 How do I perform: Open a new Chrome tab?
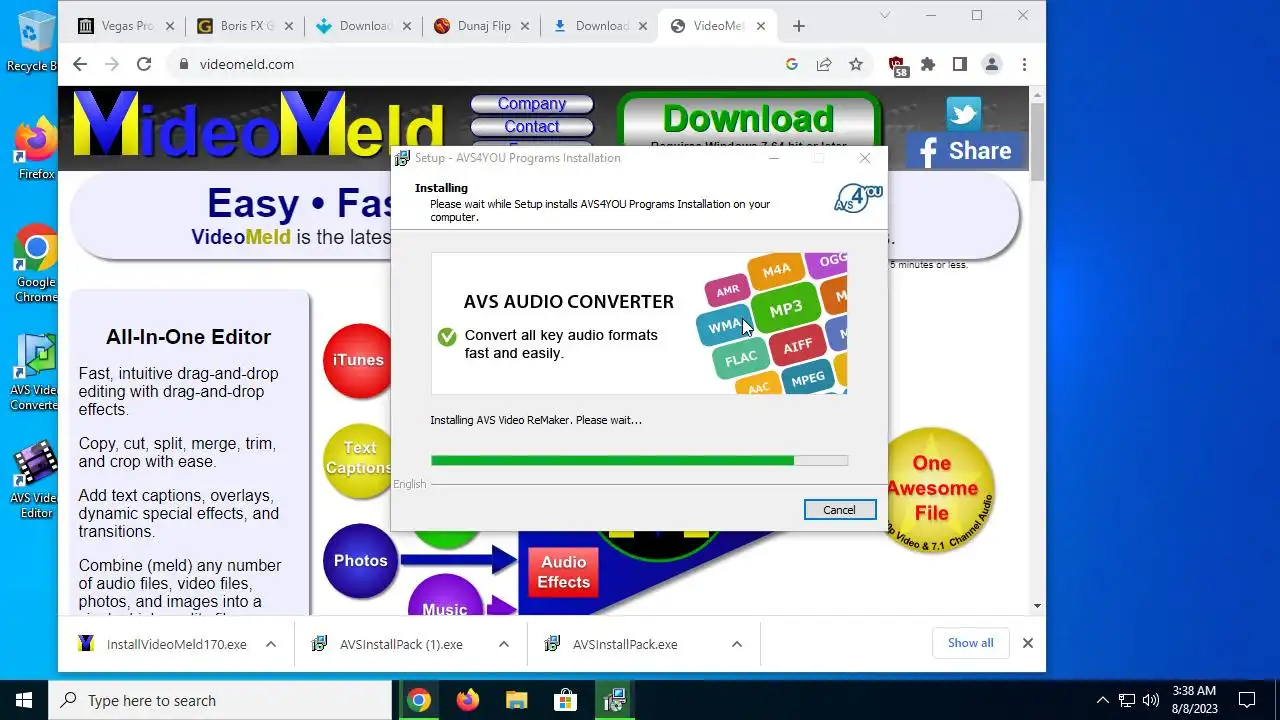pos(798,26)
